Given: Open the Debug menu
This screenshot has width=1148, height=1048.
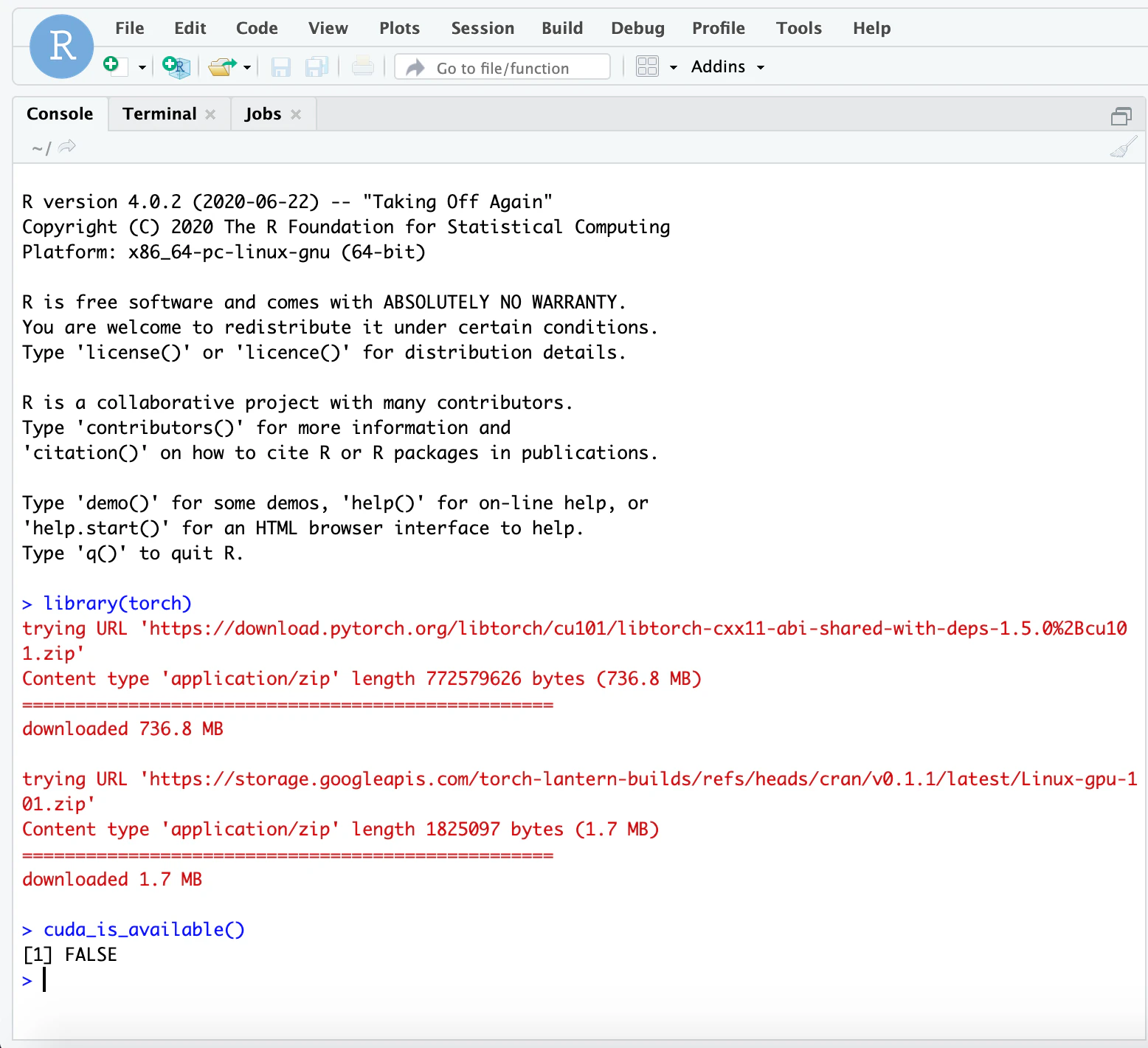Looking at the screenshot, I should click(637, 28).
